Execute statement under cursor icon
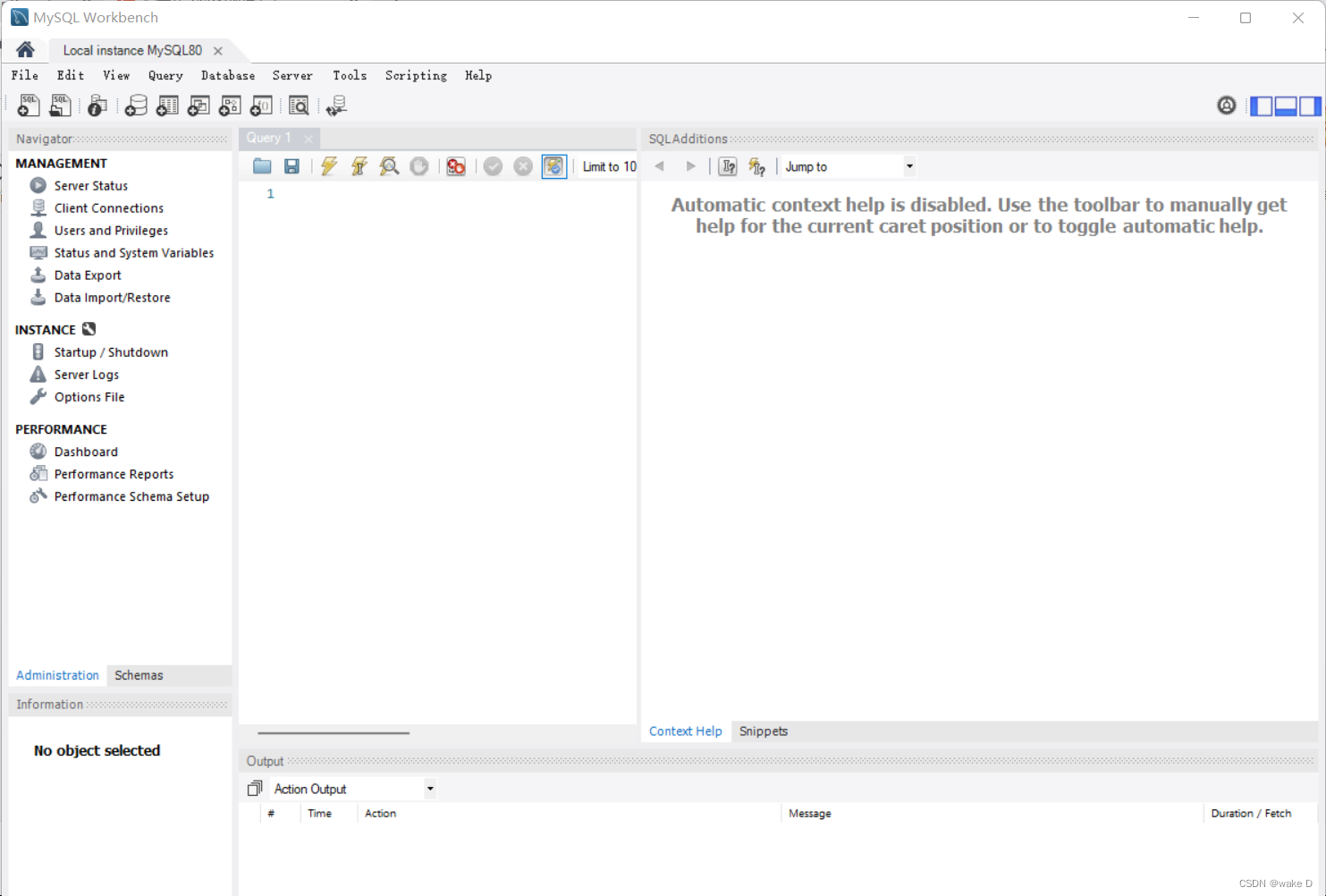Screen dimensions: 1326x896 coord(359,166)
